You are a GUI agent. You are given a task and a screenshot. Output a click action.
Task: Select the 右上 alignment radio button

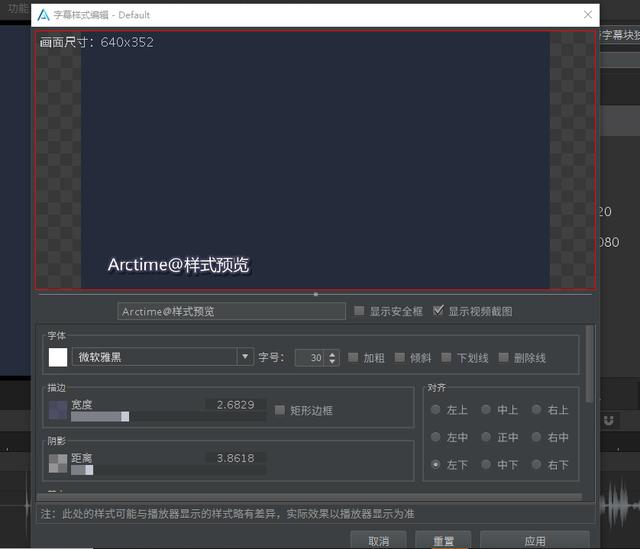(536, 409)
